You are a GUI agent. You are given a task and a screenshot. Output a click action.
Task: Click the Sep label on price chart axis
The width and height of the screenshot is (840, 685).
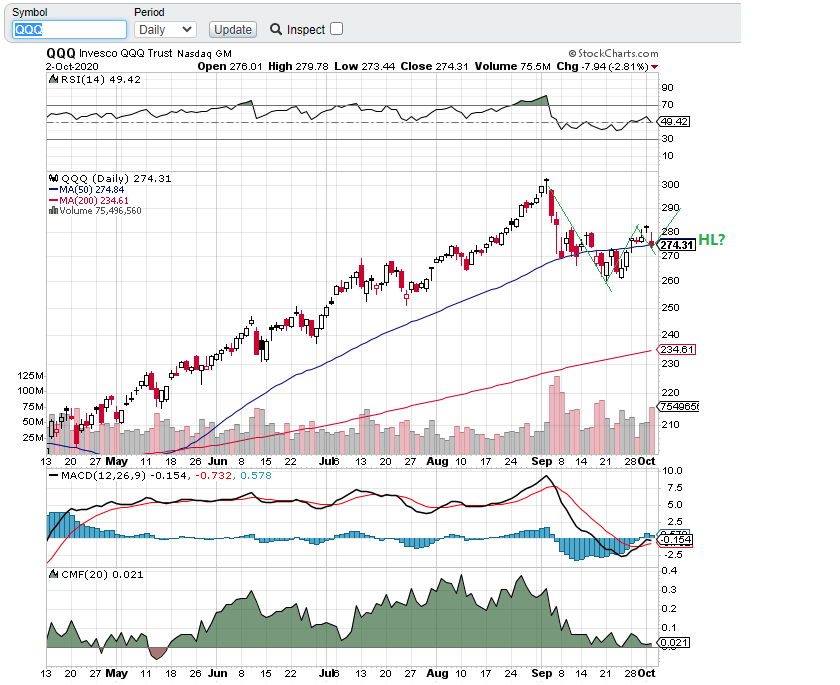(x=542, y=461)
